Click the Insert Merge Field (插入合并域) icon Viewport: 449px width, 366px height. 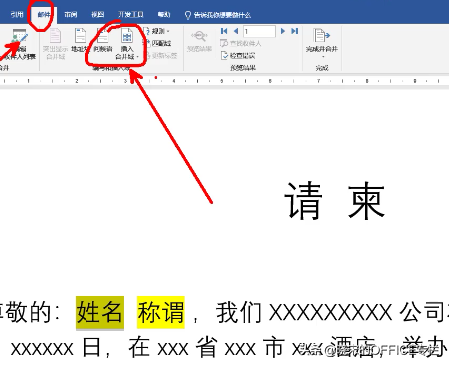pyautogui.click(x=127, y=35)
